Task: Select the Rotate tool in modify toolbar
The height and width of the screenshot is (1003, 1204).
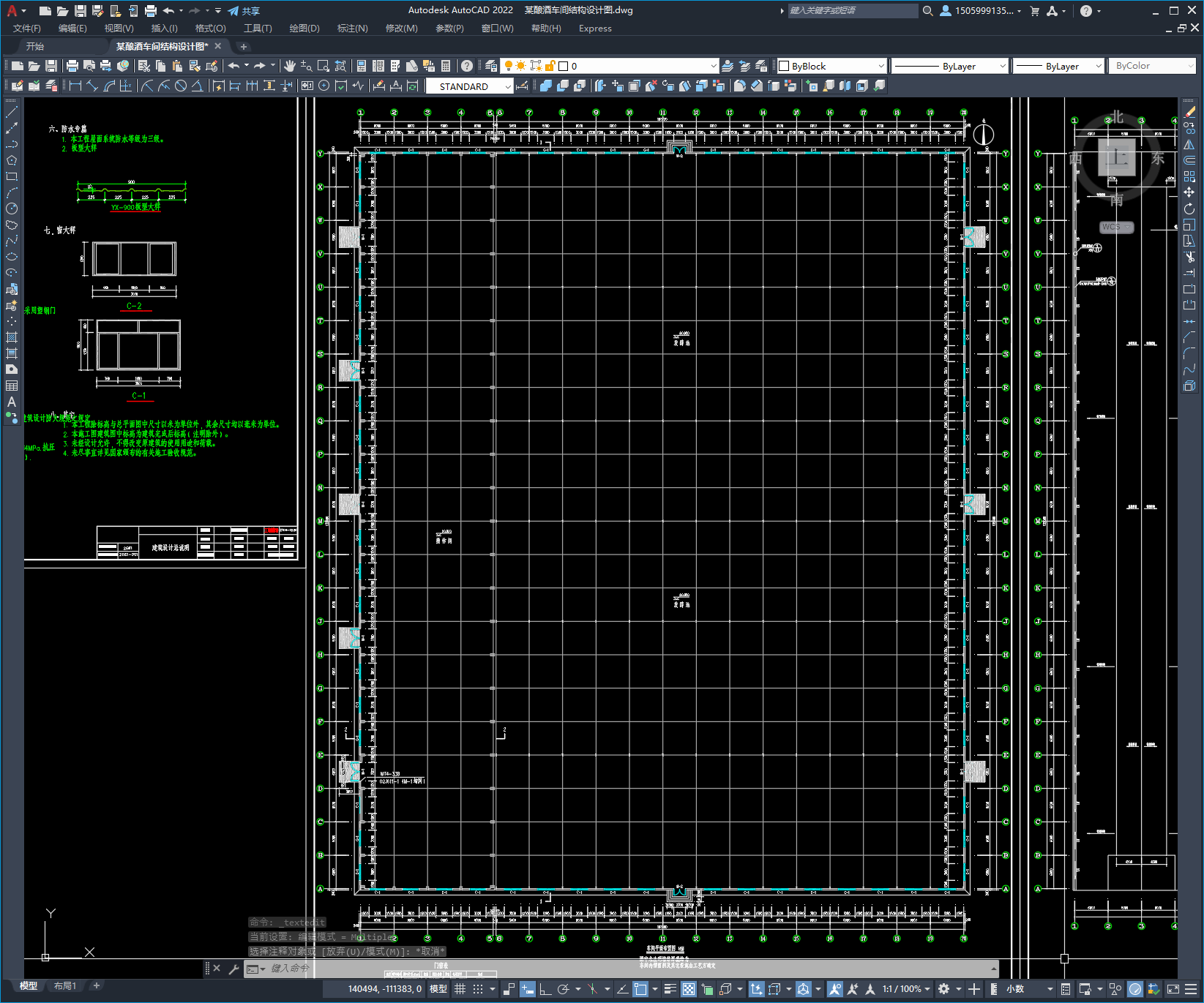Action: click(1189, 209)
